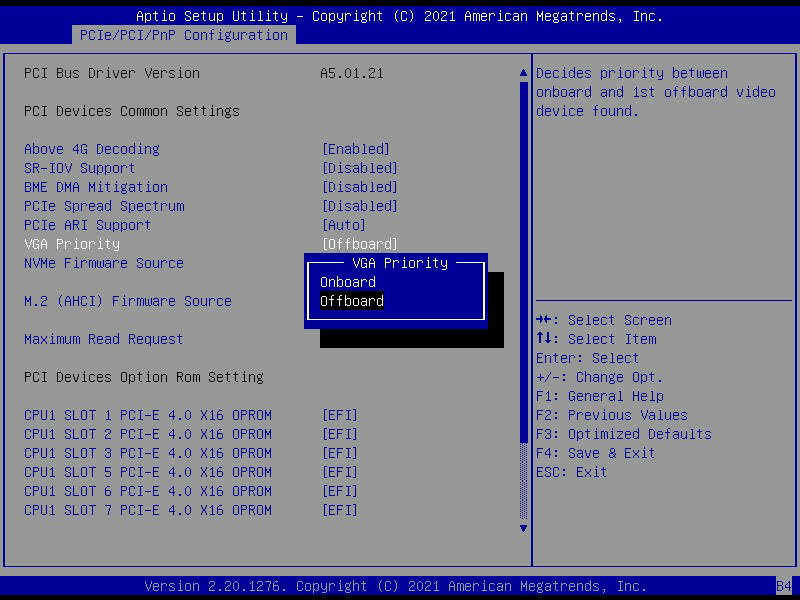The width and height of the screenshot is (800, 600).
Task: Click the Select Screen arrows hint
Action: click(x=604, y=320)
